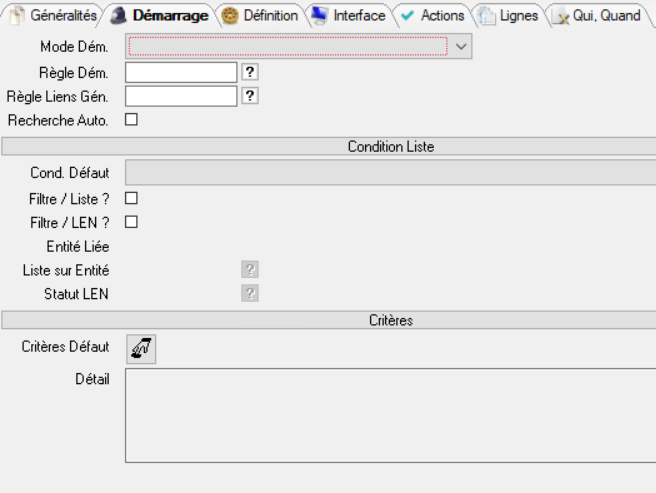Viewport: 656px width, 493px height.
Task: Toggle the Filtre / Liste ? checkbox
Action: tap(131, 198)
